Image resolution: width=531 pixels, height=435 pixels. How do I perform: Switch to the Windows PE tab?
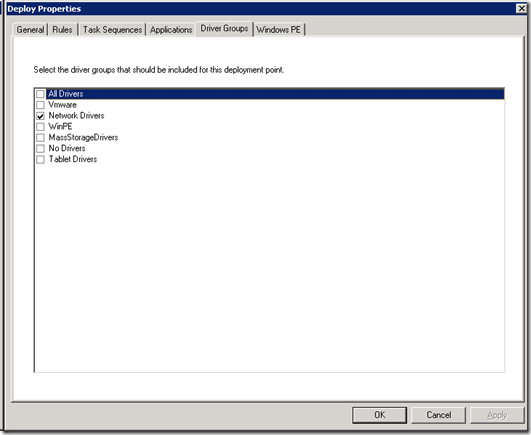(x=279, y=30)
